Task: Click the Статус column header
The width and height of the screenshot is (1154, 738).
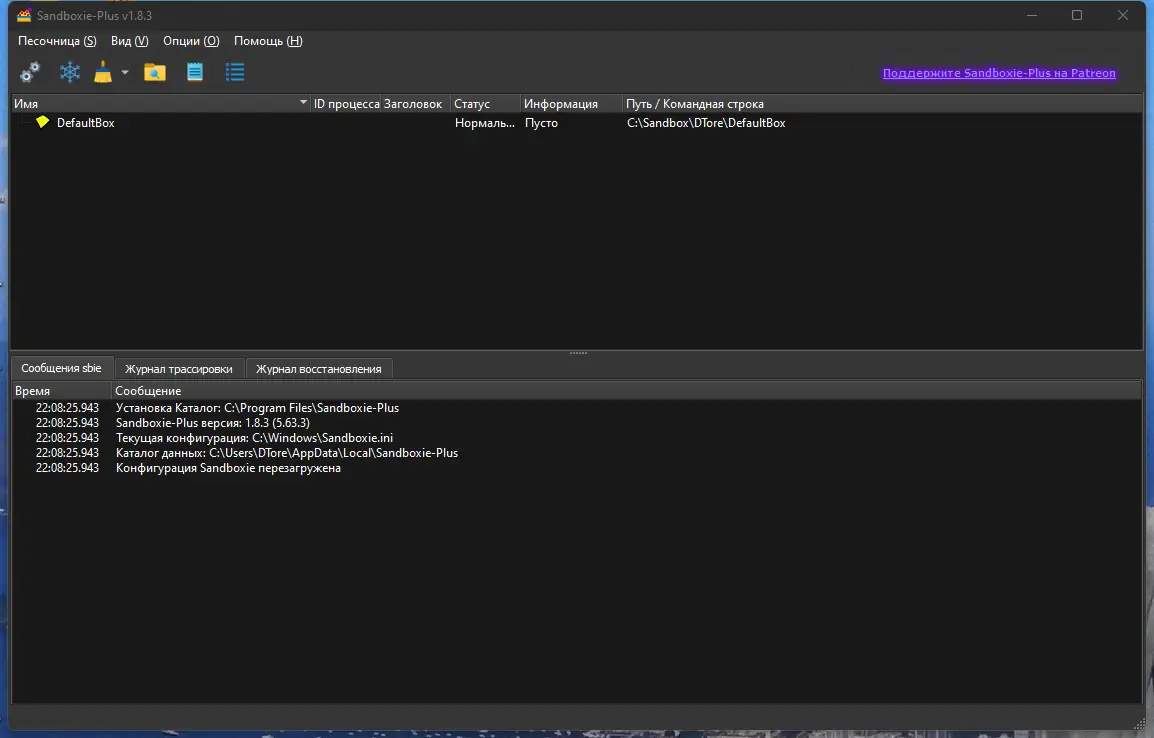Action: pos(486,104)
